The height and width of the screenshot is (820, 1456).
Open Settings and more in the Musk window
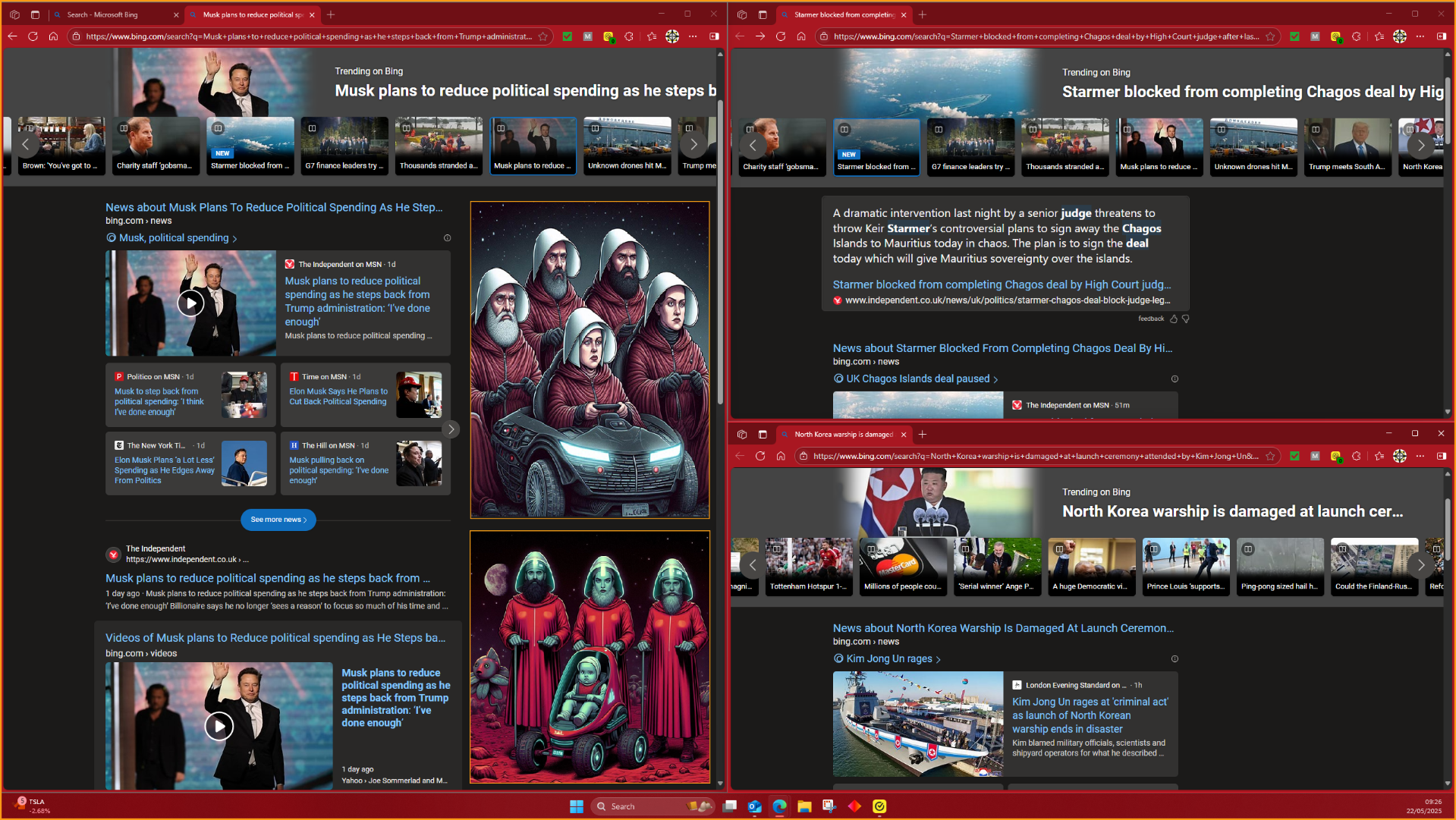(693, 36)
